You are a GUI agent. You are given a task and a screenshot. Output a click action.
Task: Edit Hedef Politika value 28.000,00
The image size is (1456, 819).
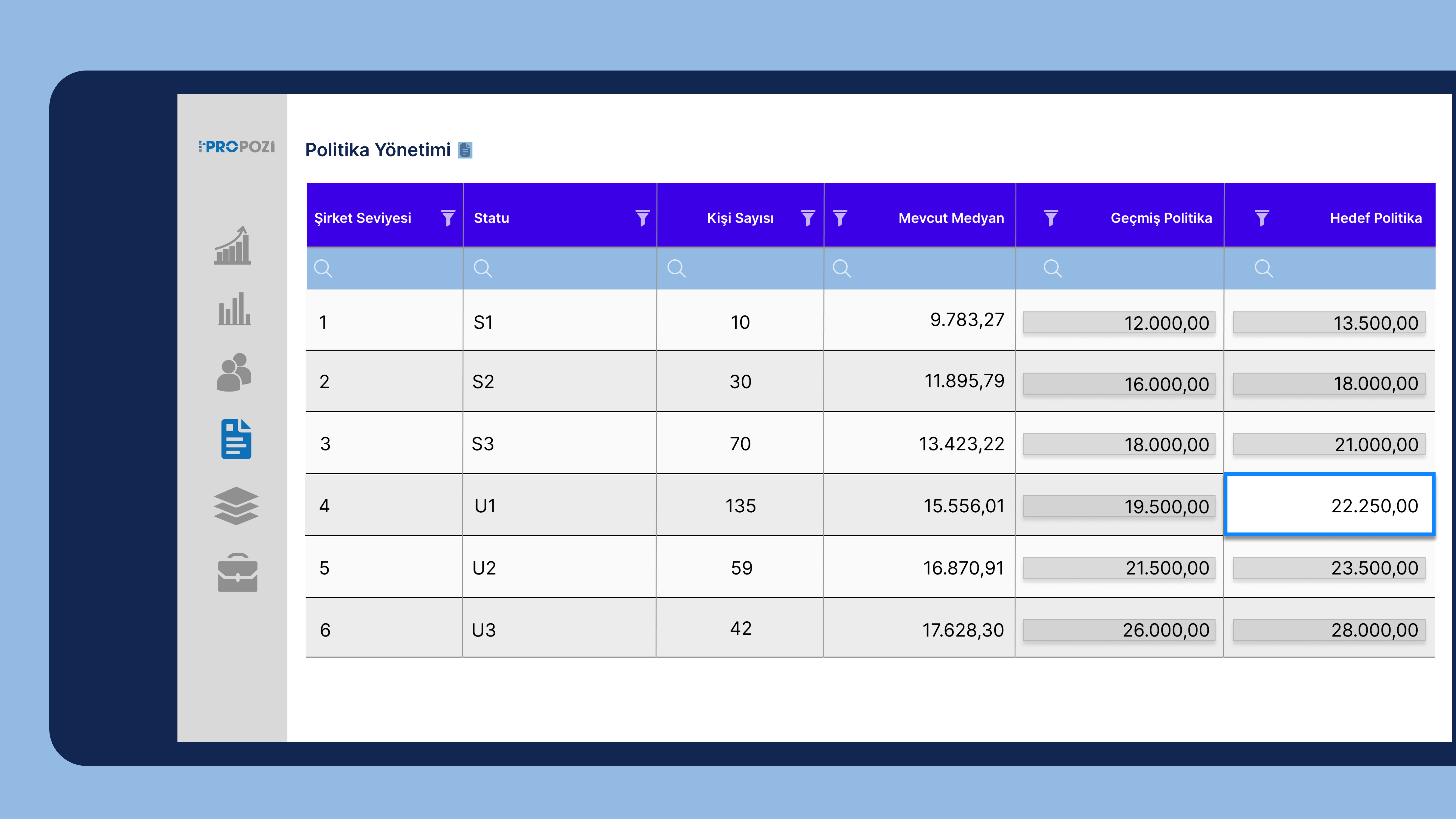1329,630
